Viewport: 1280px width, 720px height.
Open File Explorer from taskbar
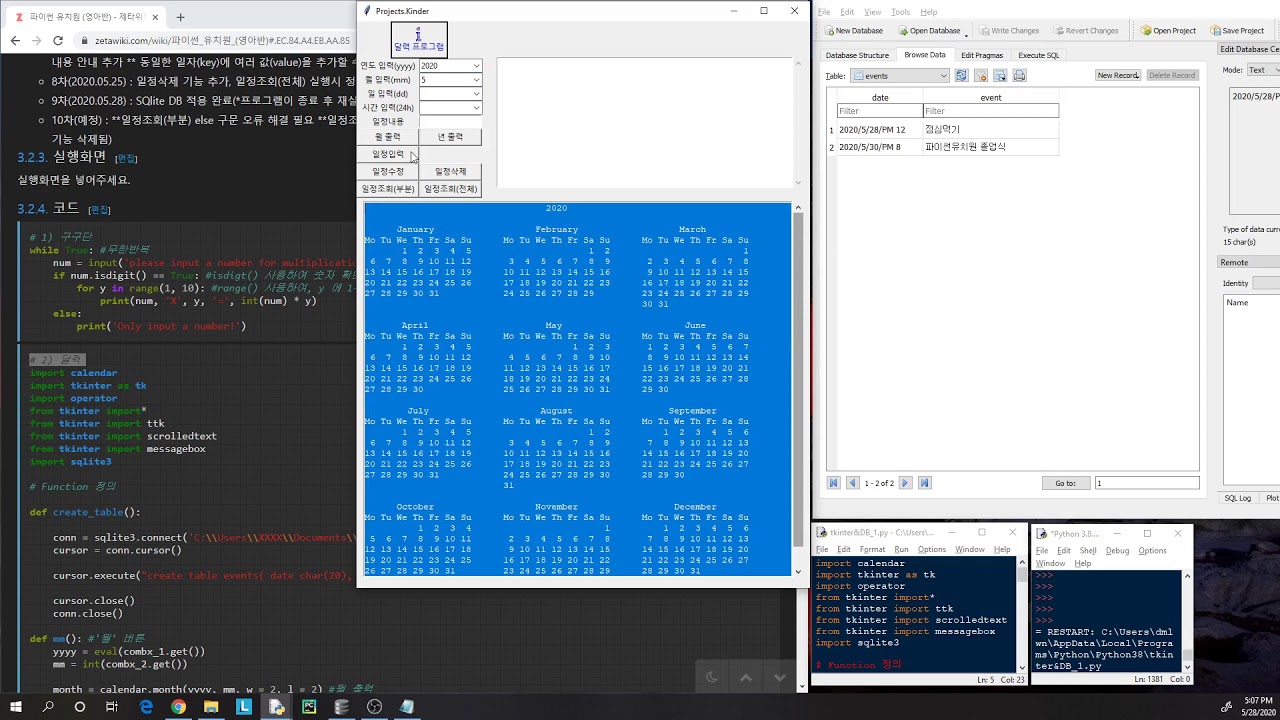(211, 706)
